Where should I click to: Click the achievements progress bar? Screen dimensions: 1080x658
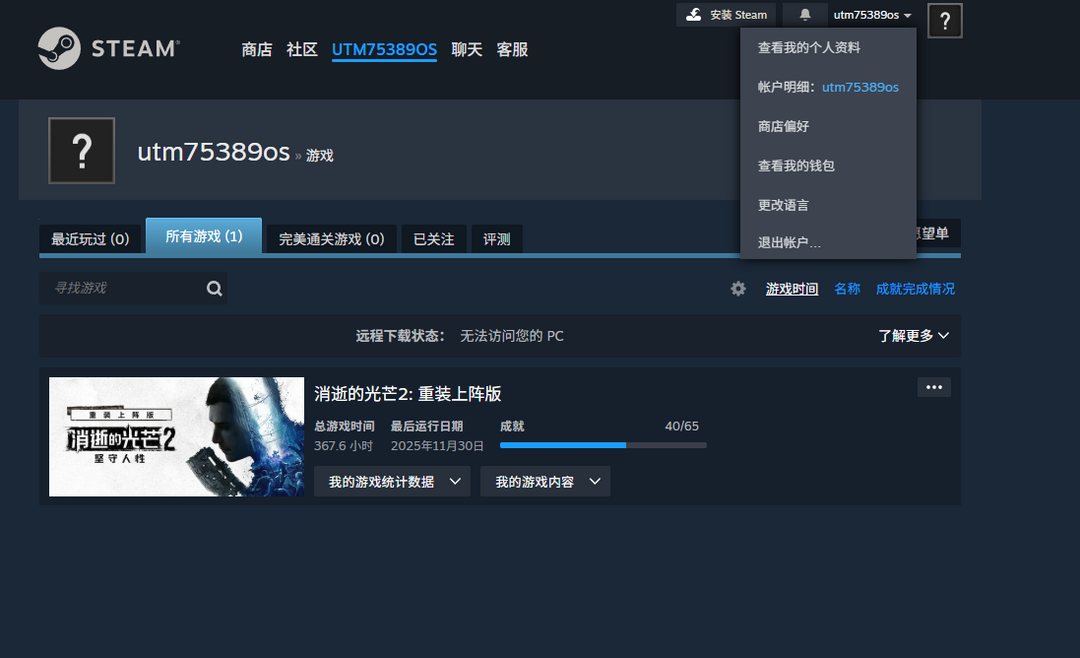tap(603, 445)
